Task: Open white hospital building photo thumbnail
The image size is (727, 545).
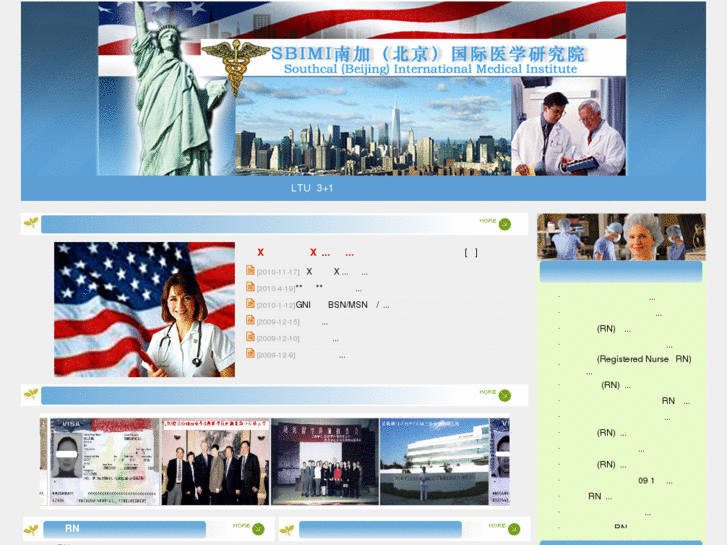Action: (x=434, y=462)
